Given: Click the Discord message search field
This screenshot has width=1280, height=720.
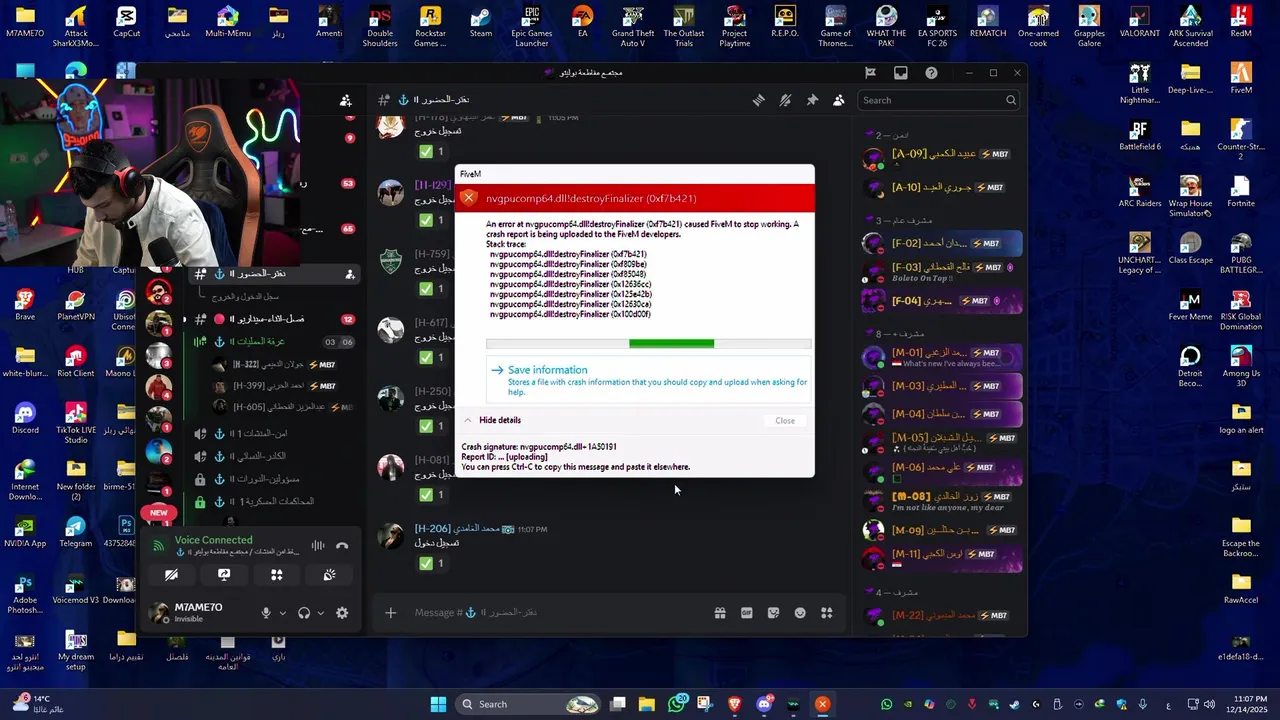Looking at the screenshot, I should [938, 100].
